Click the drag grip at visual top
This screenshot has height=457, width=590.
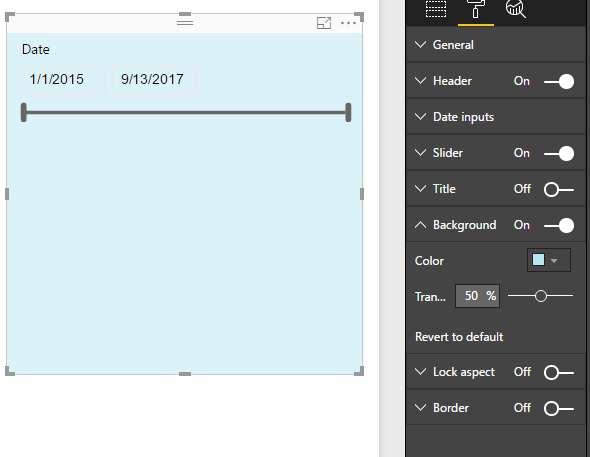pos(185,23)
